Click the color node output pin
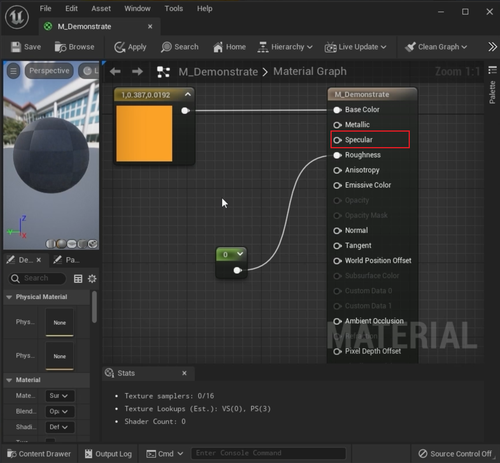This screenshot has width=500, height=463. (185, 111)
